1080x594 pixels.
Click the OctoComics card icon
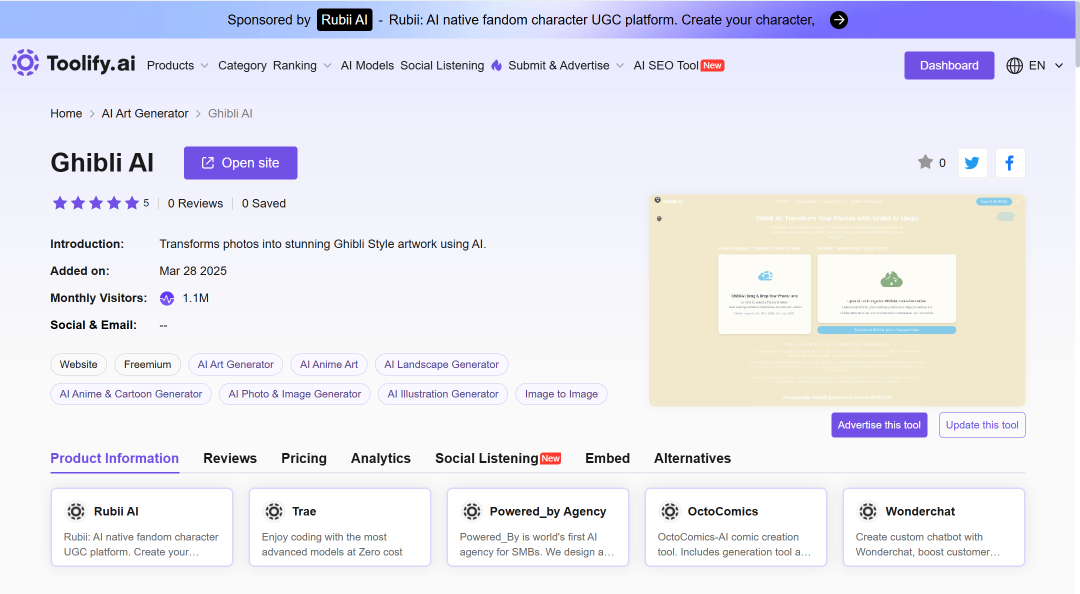pos(670,511)
